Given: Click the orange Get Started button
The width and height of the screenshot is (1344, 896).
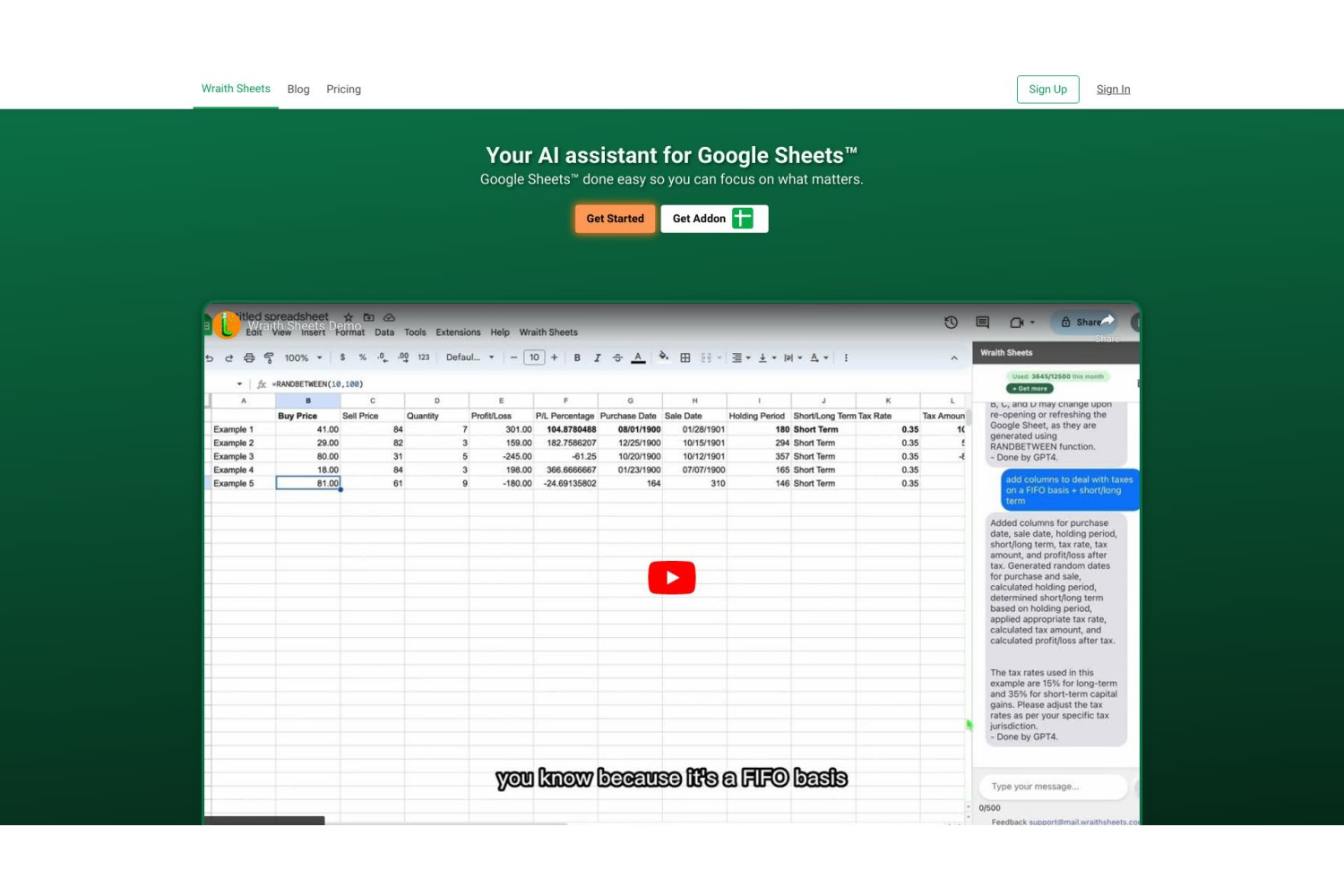Looking at the screenshot, I should 615,219.
